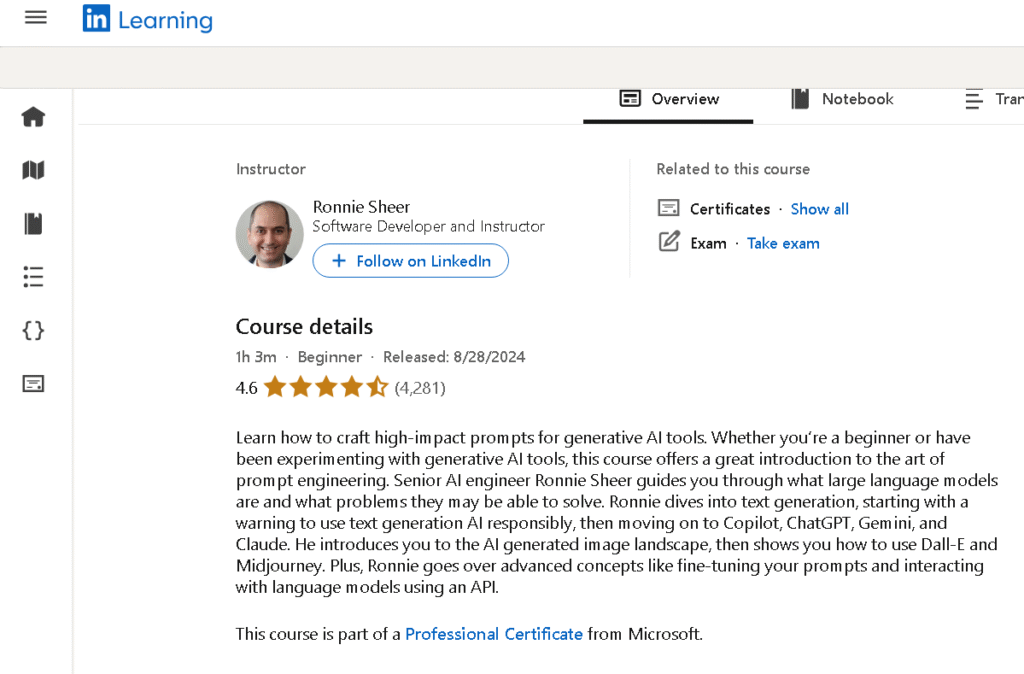This screenshot has width=1024, height=674.
Task: Open the Professional Certificate link
Action: (x=494, y=634)
